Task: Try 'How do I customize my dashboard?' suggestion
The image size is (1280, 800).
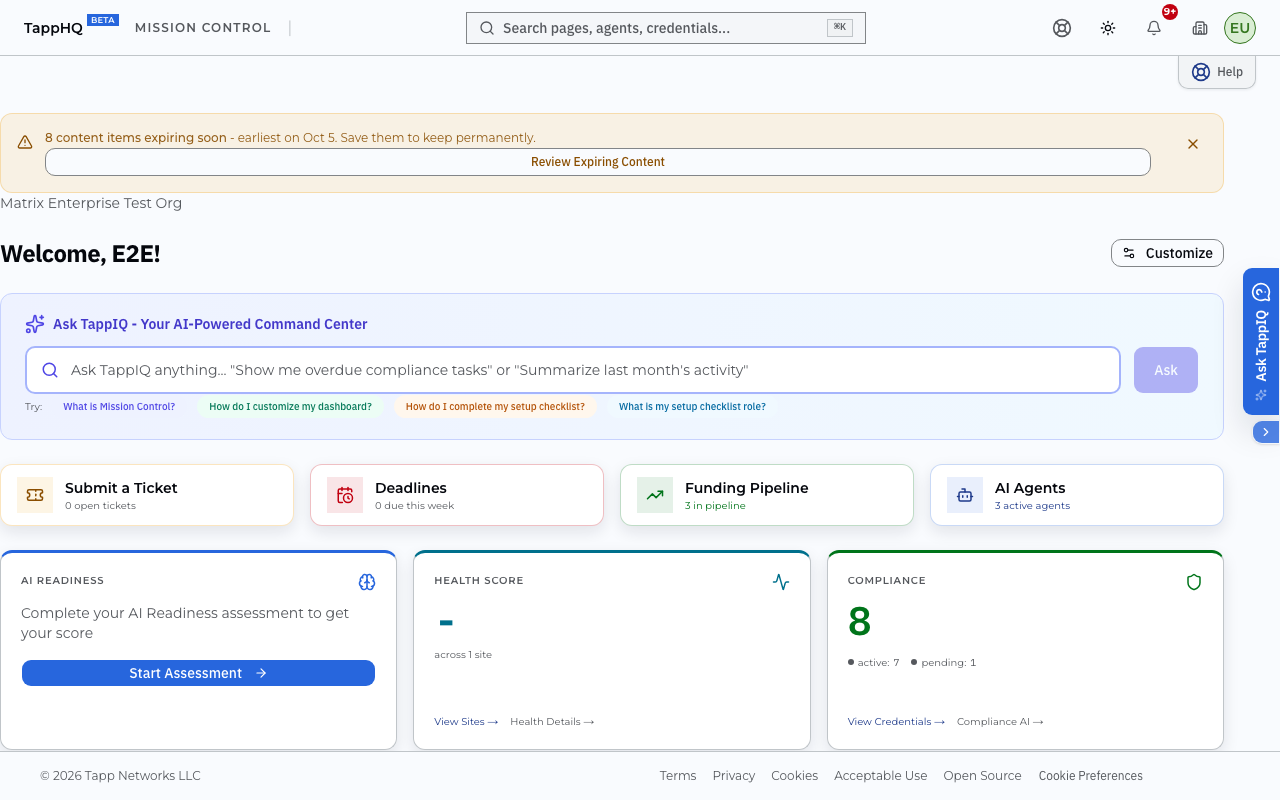Action: coord(290,407)
